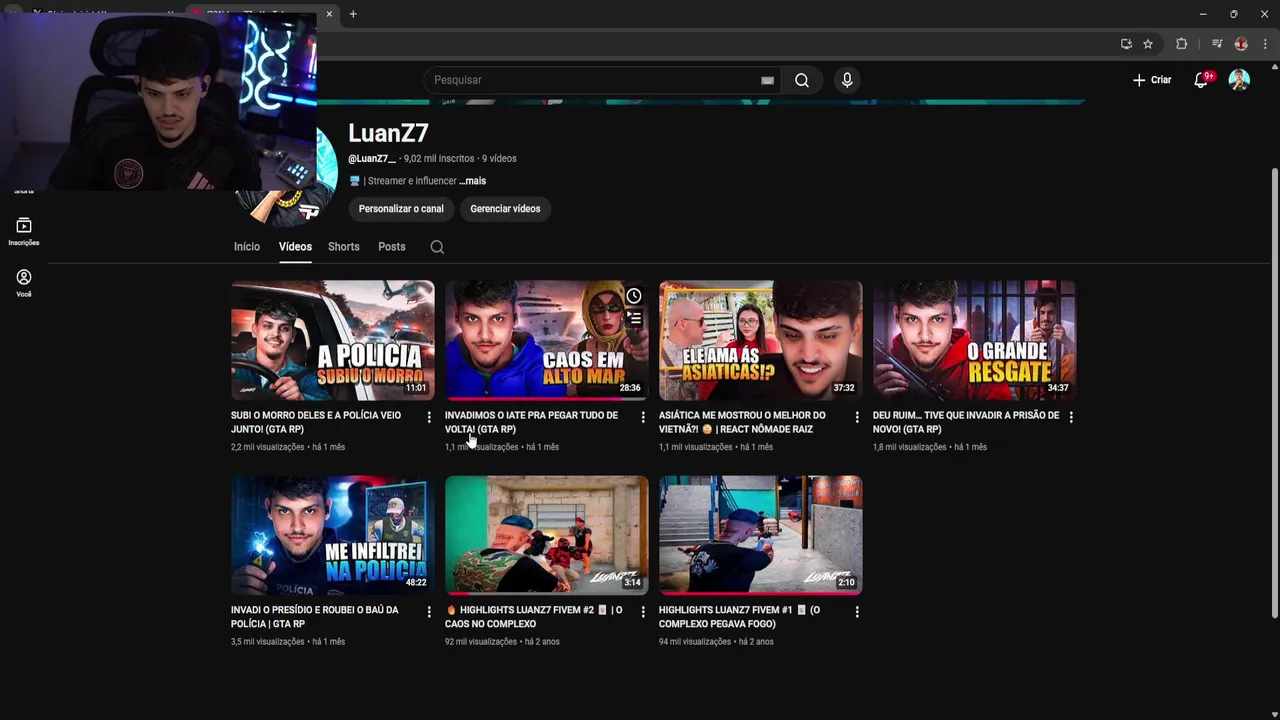Open options for HIGHLIGHTS LUANZ7 FIVEM #2 video

click(643, 612)
